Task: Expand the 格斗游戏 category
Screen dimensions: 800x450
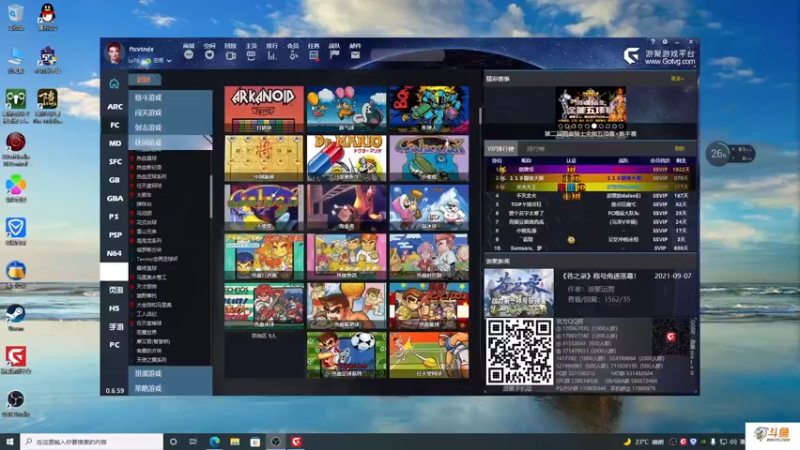Action: click(170, 97)
